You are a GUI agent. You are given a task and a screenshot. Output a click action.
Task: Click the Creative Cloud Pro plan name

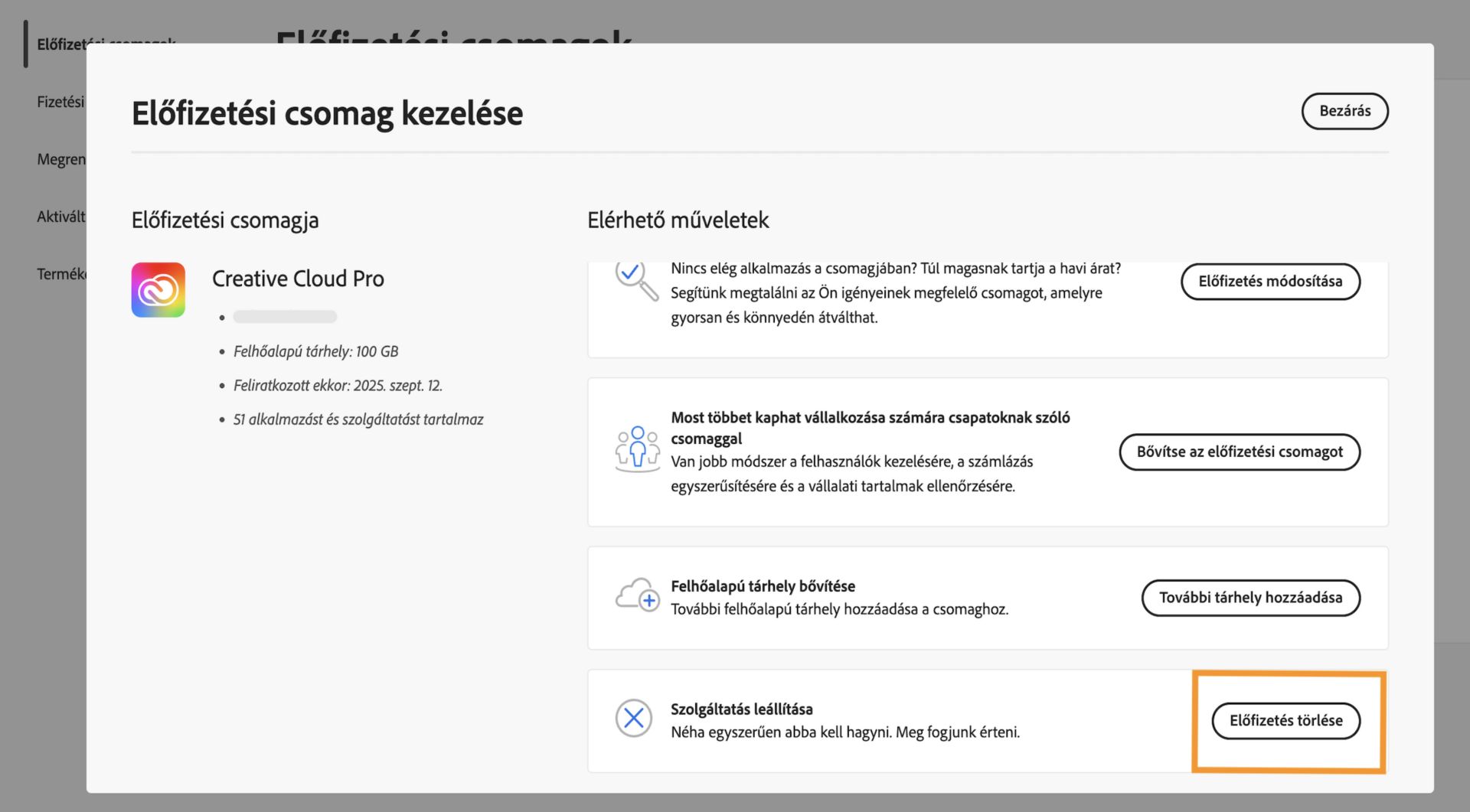coord(298,279)
